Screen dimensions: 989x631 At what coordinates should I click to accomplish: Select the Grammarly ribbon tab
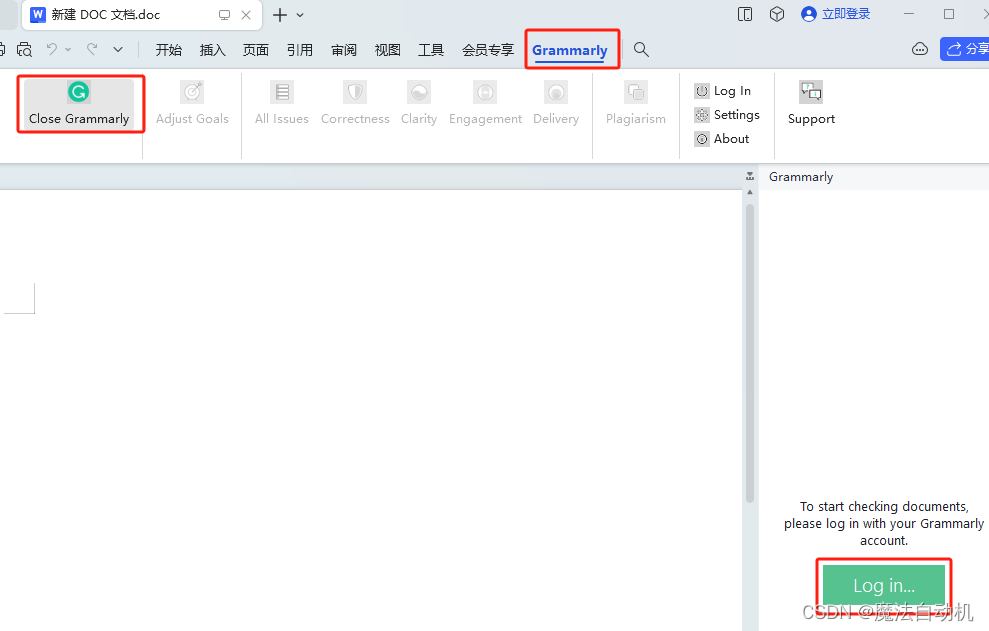pos(570,50)
